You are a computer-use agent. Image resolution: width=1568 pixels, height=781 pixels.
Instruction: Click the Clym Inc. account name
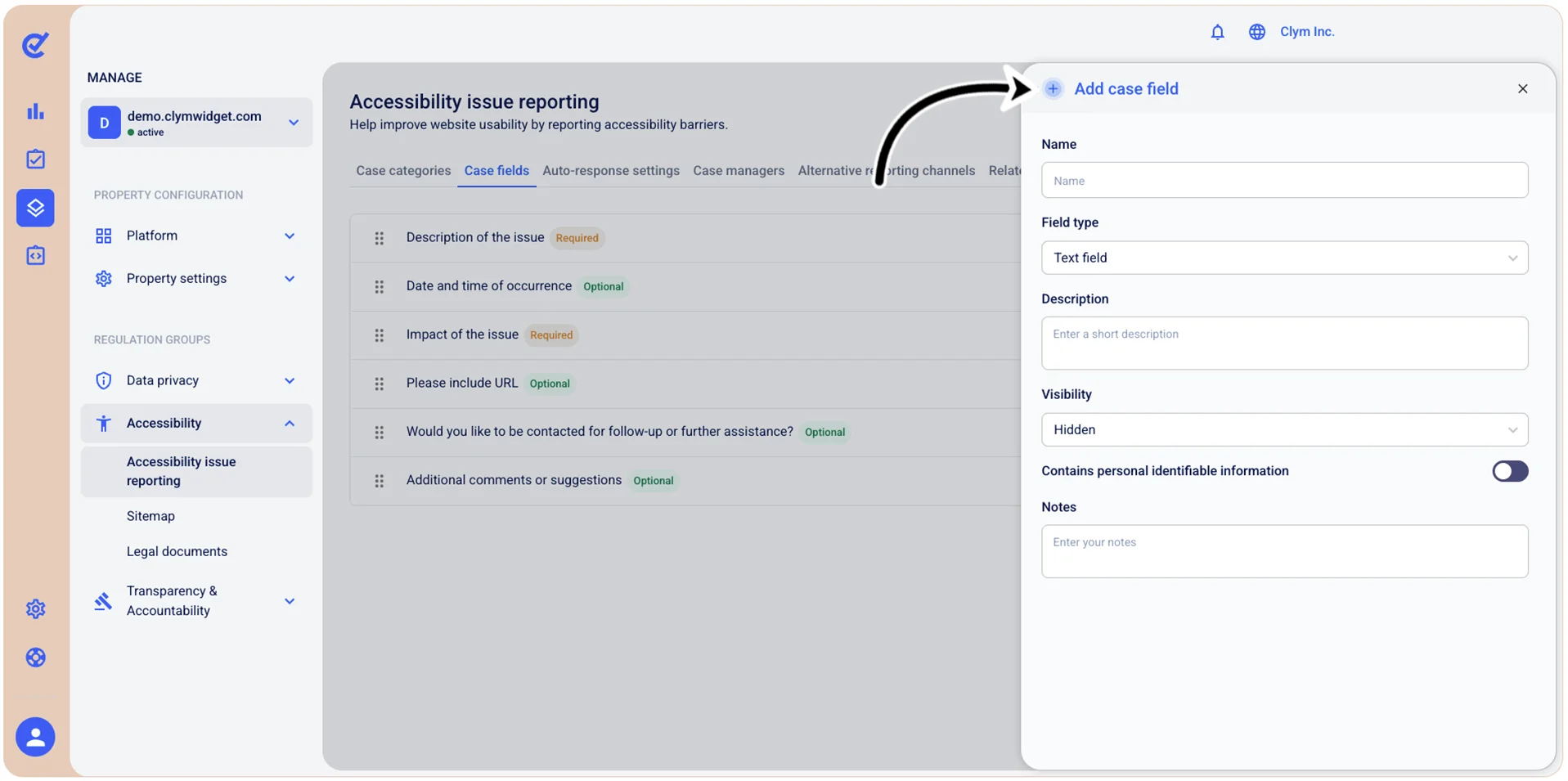tap(1307, 32)
